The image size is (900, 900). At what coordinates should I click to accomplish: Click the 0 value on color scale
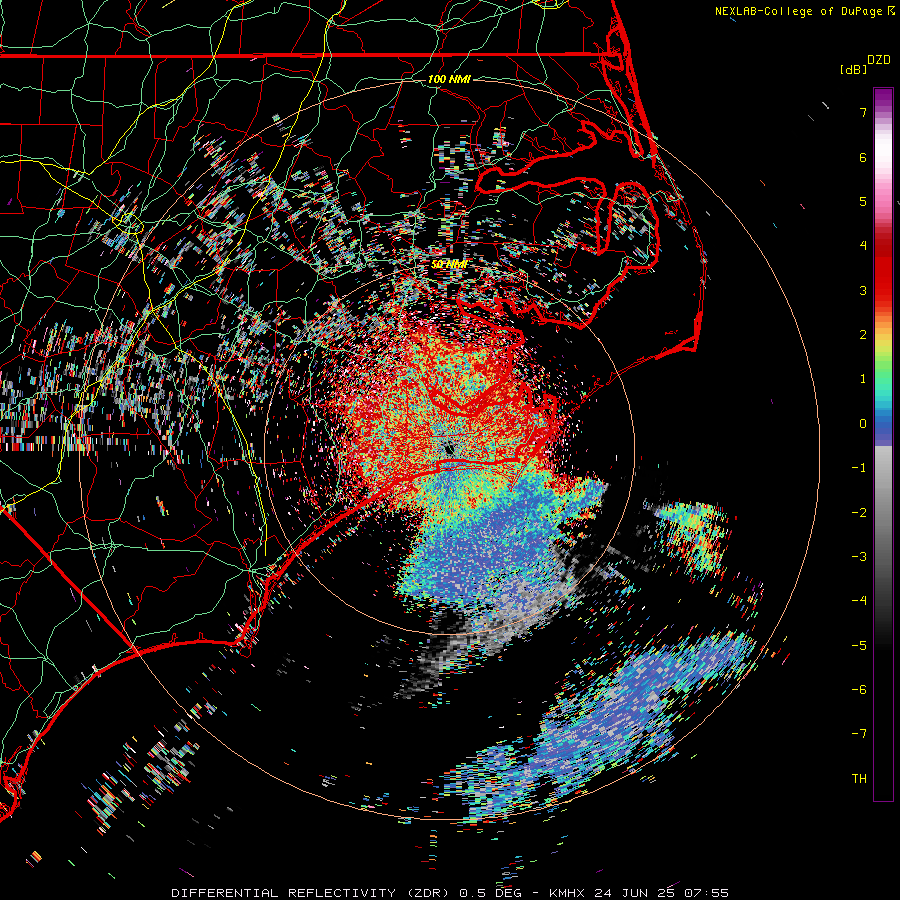[x=863, y=424]
